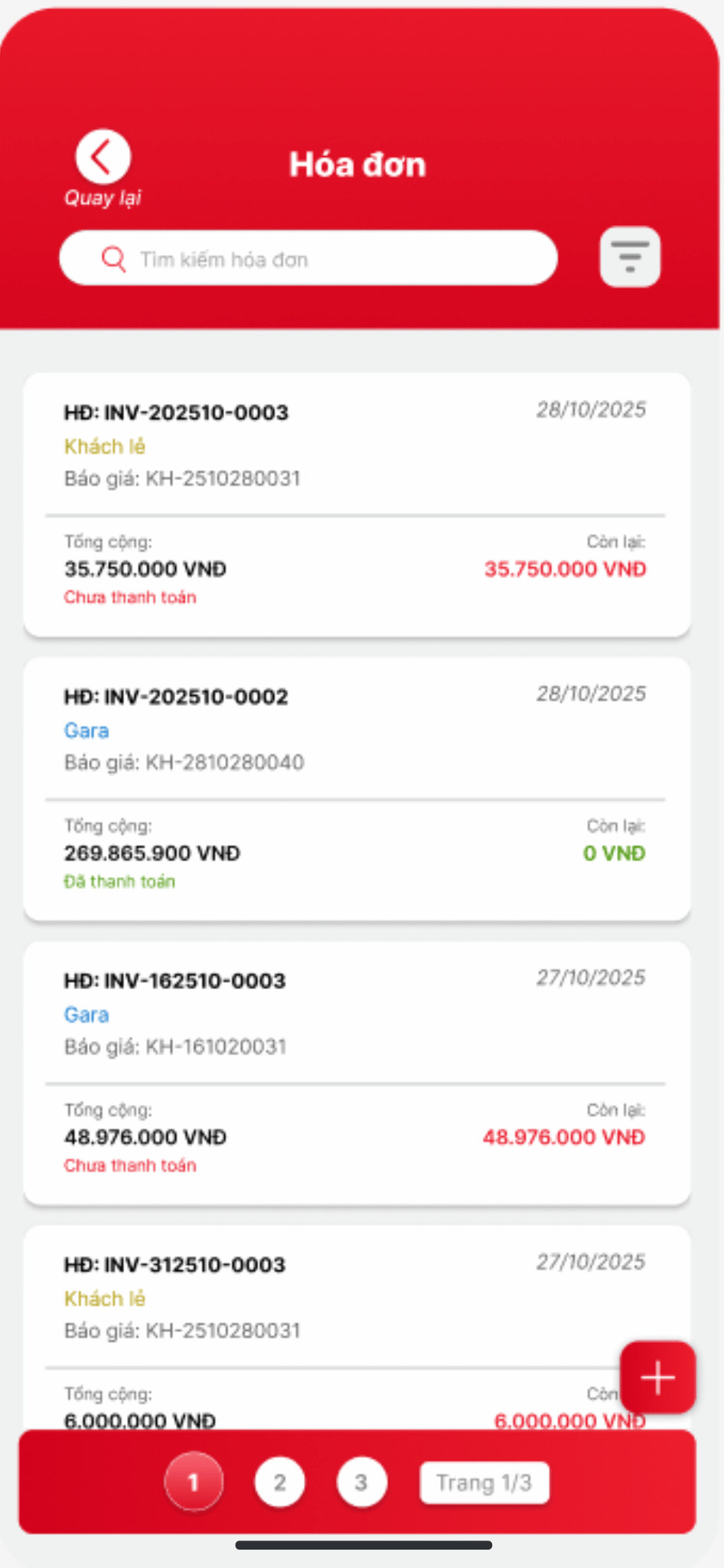The height and width of the screenshot is (1568, 724).
Task: Go to page 3 of invoices
Action: point(361,1483)
